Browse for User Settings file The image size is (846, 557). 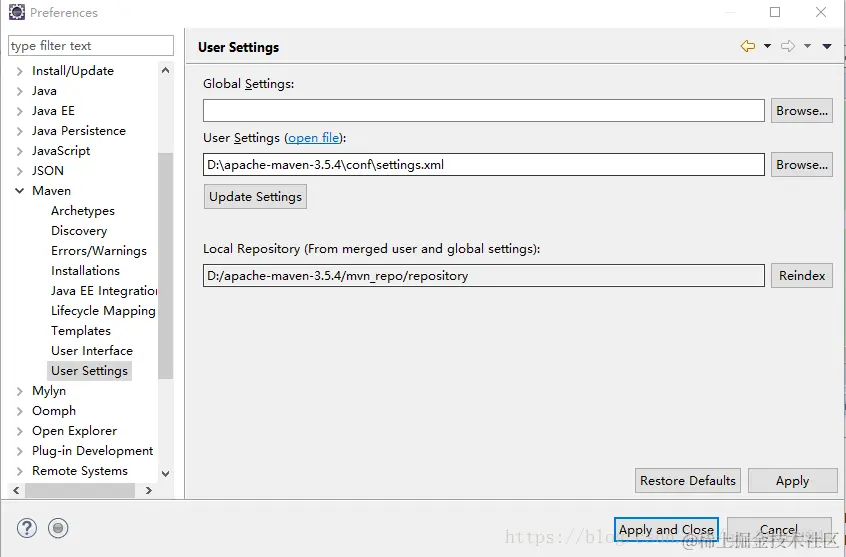tap(802, 165)
